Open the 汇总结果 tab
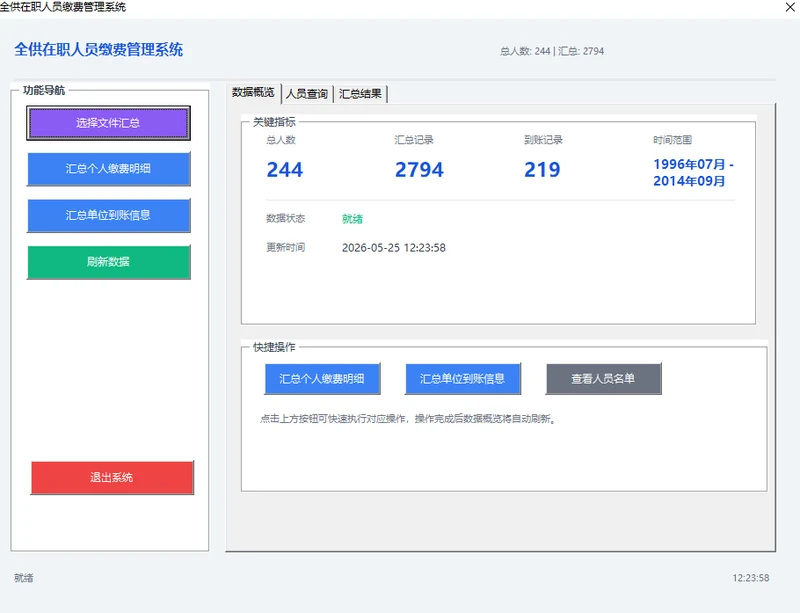Image resolution: width=800 pixels, height=613 pixels. pos(360,94)
